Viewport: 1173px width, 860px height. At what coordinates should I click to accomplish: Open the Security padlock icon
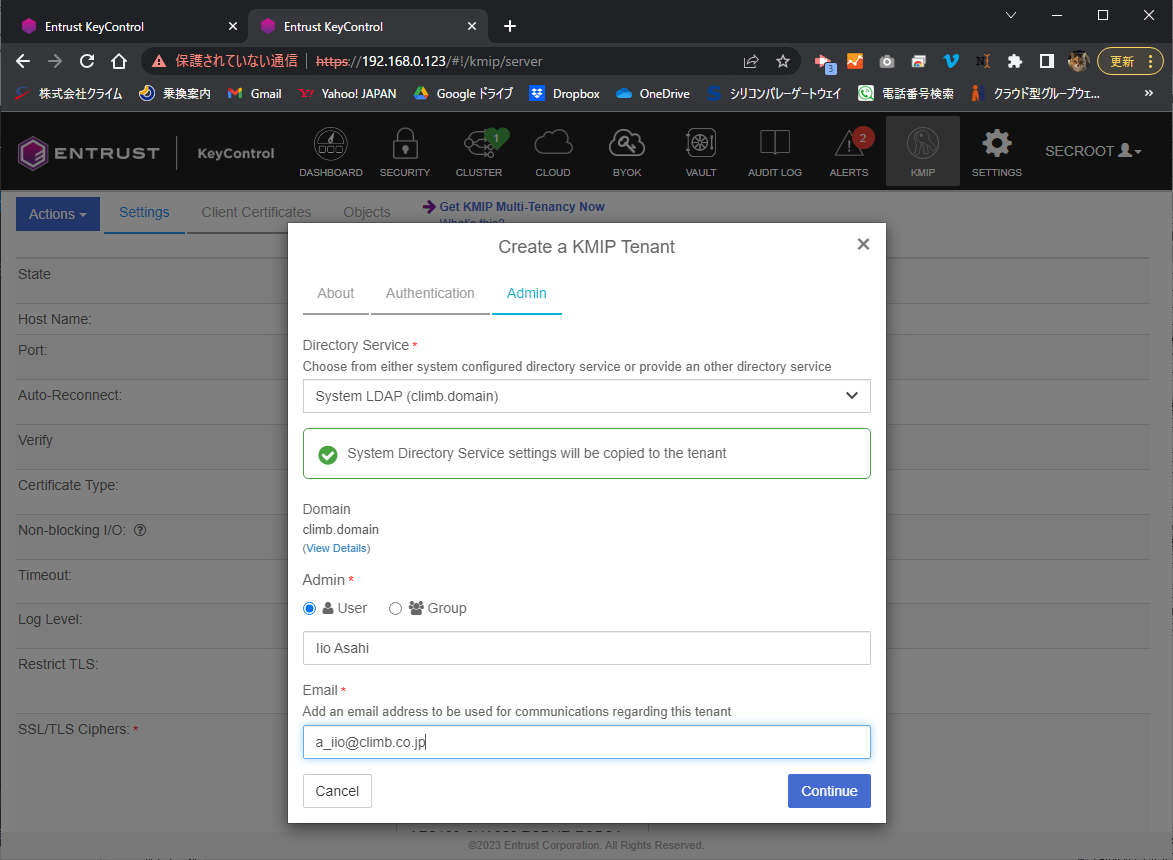click(405, 144)
